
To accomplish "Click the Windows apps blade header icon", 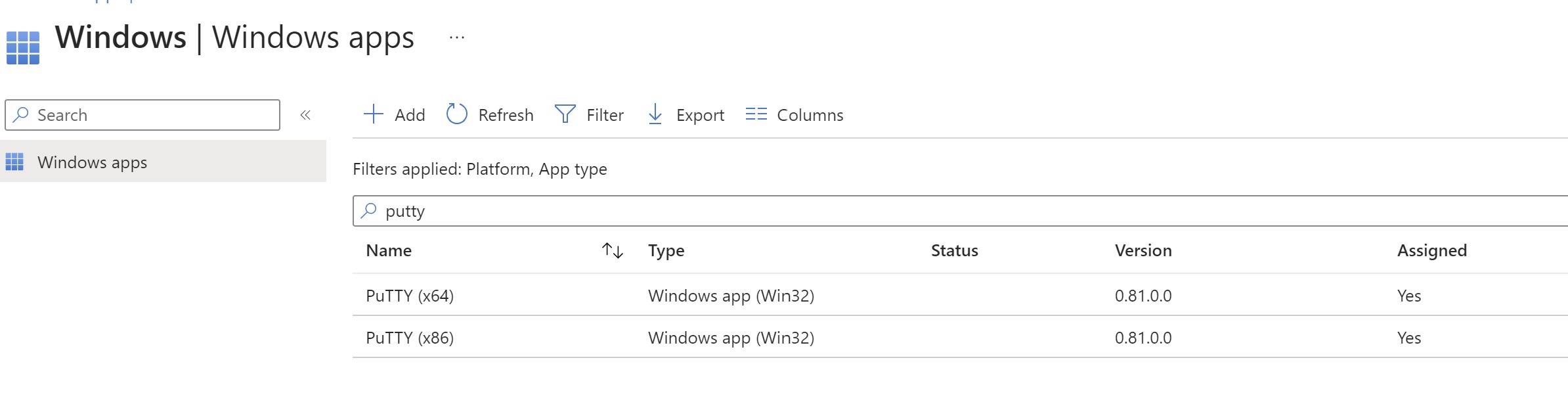I will point(23,48).
